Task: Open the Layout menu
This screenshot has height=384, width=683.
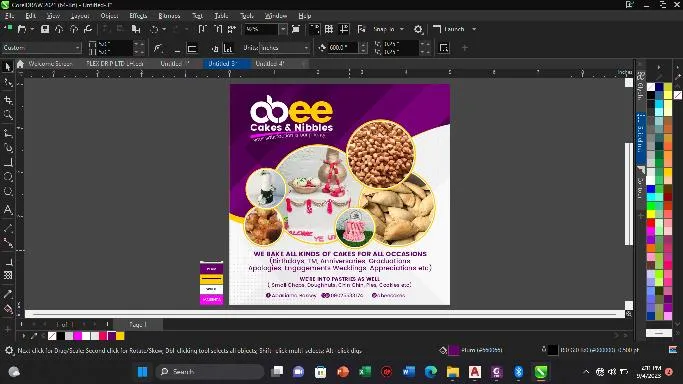Action: pos(80,16)
